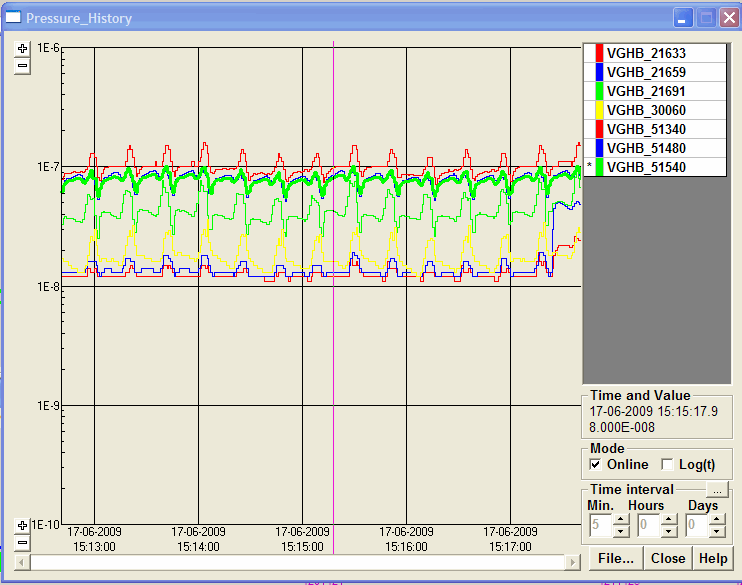
Task: Click the Min. interval input field
Action: tap(601, 525)
